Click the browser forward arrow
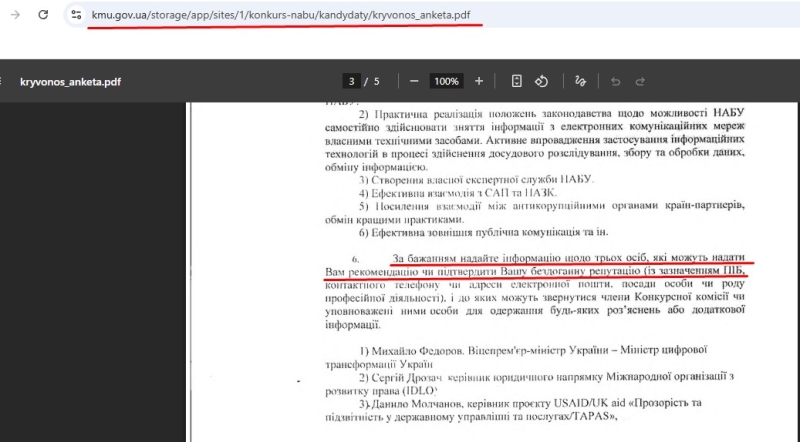800x442 pixels. pyautogui.click(x=15, y=15)
